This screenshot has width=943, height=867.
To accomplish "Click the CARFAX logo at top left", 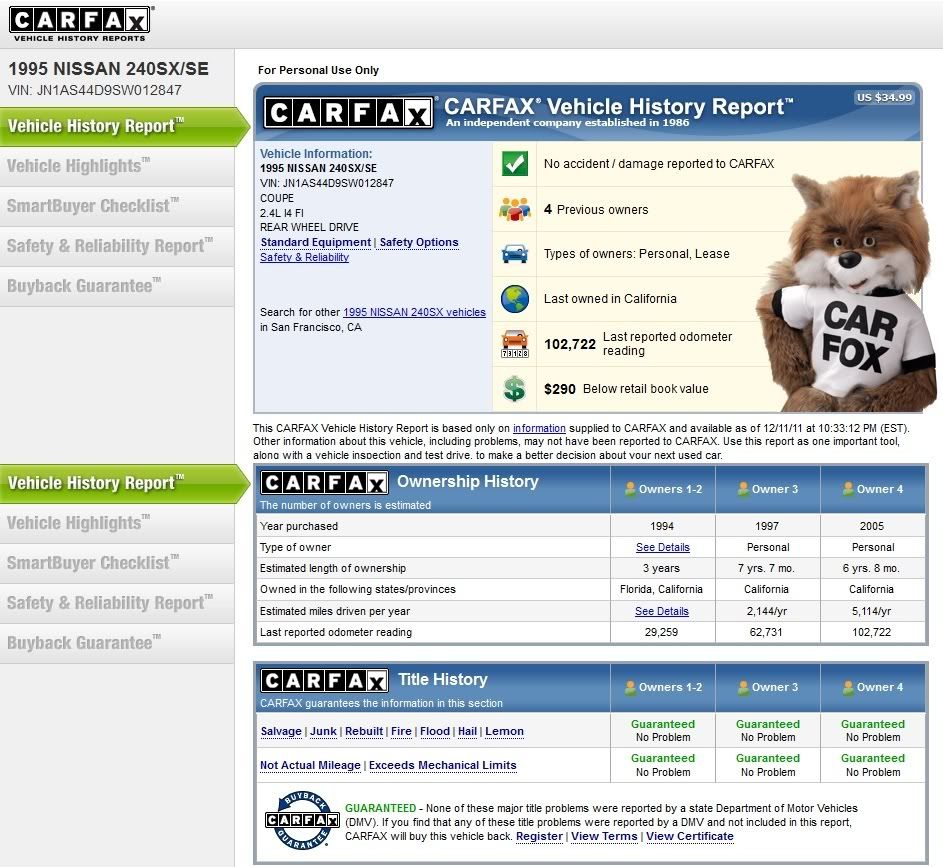I will 79,23.
